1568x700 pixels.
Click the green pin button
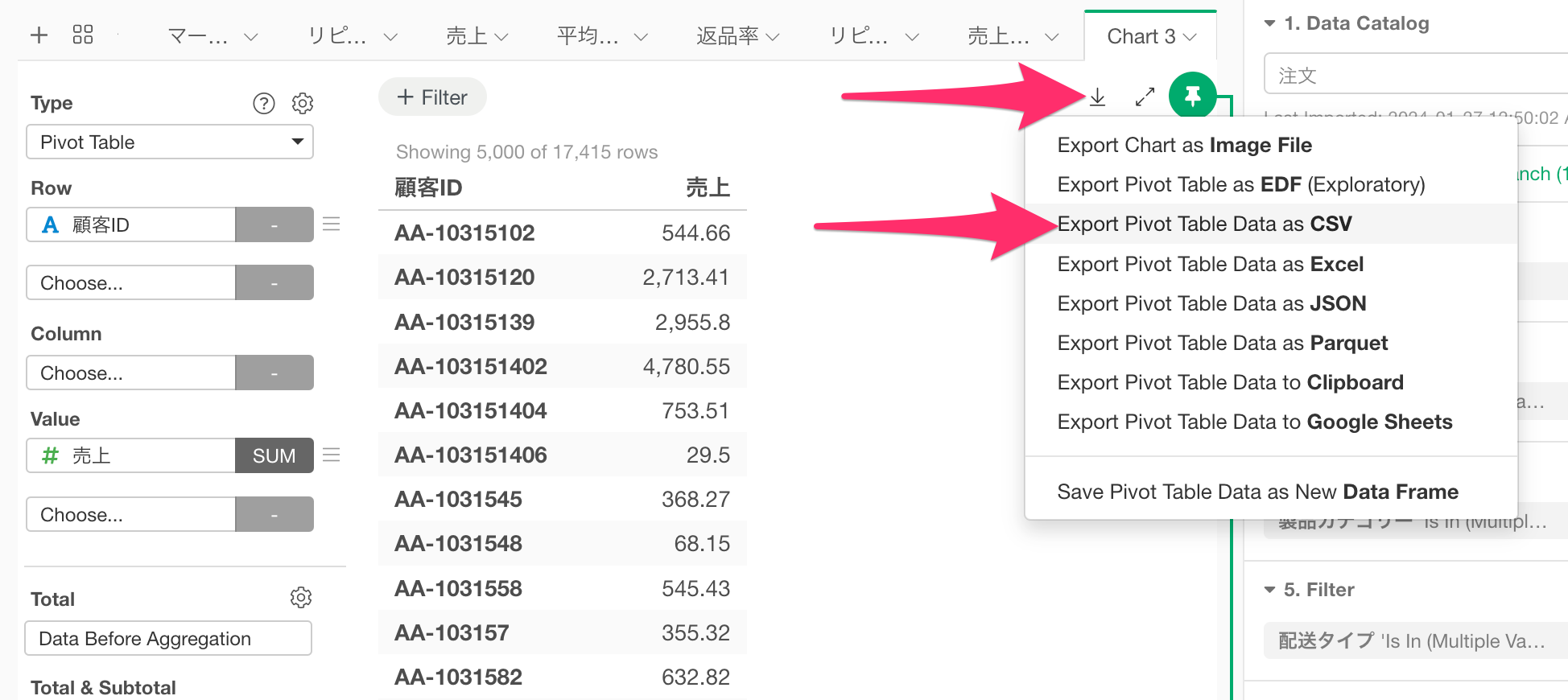(x=1192, y=97)
